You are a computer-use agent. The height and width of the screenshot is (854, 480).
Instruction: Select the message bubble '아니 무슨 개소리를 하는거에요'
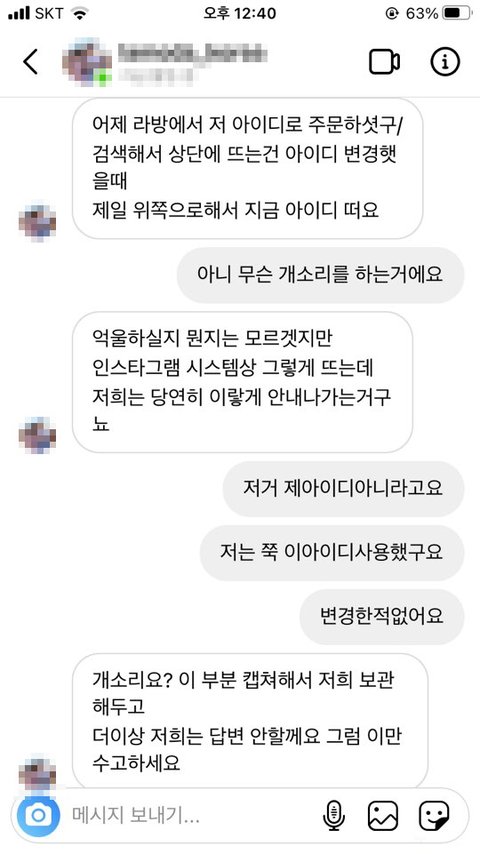point(320,275)
